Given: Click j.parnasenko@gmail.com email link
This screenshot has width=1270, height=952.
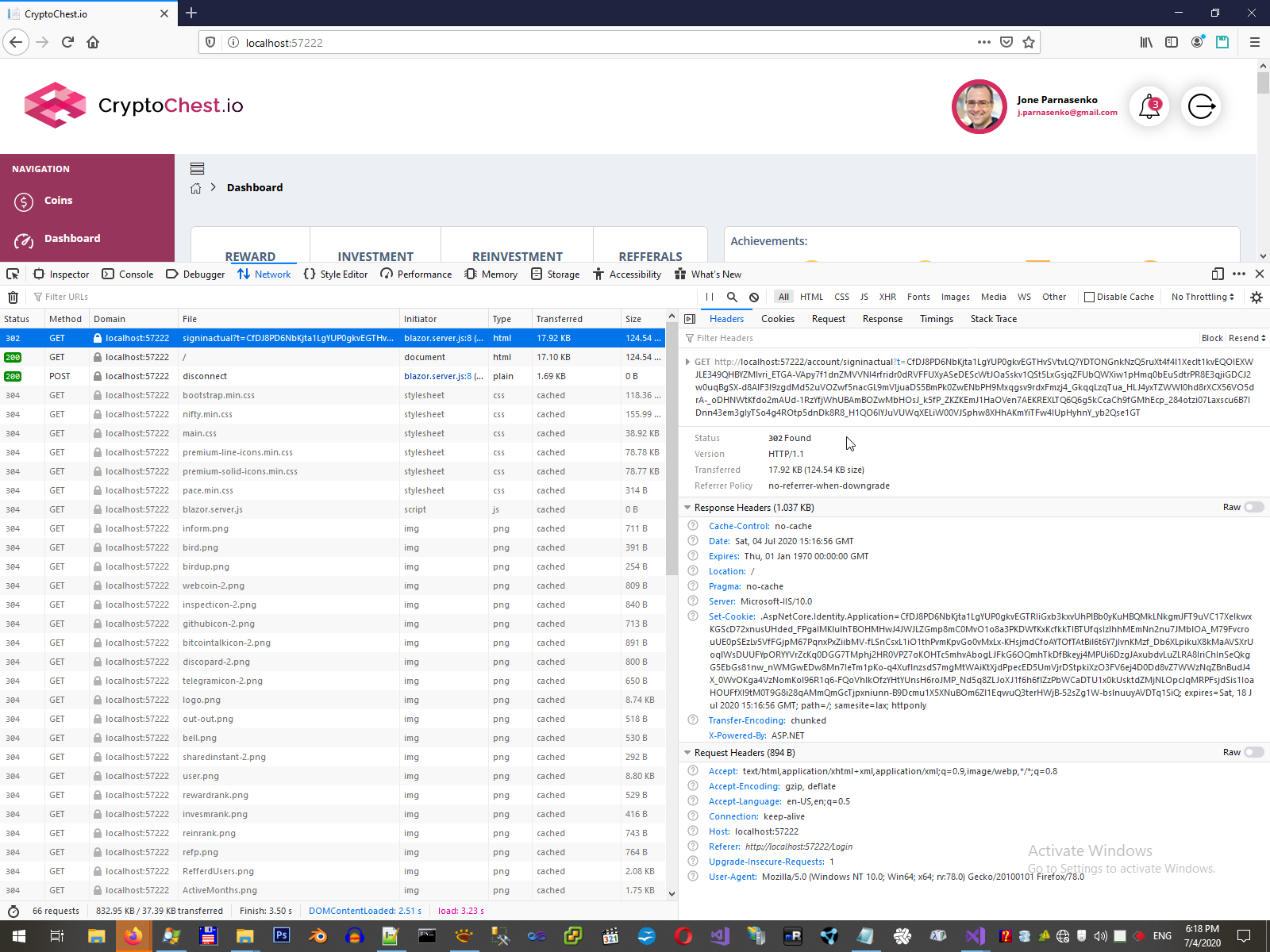Looking at the screenshot, I should pyautogui.click(x=1067, y=113).
